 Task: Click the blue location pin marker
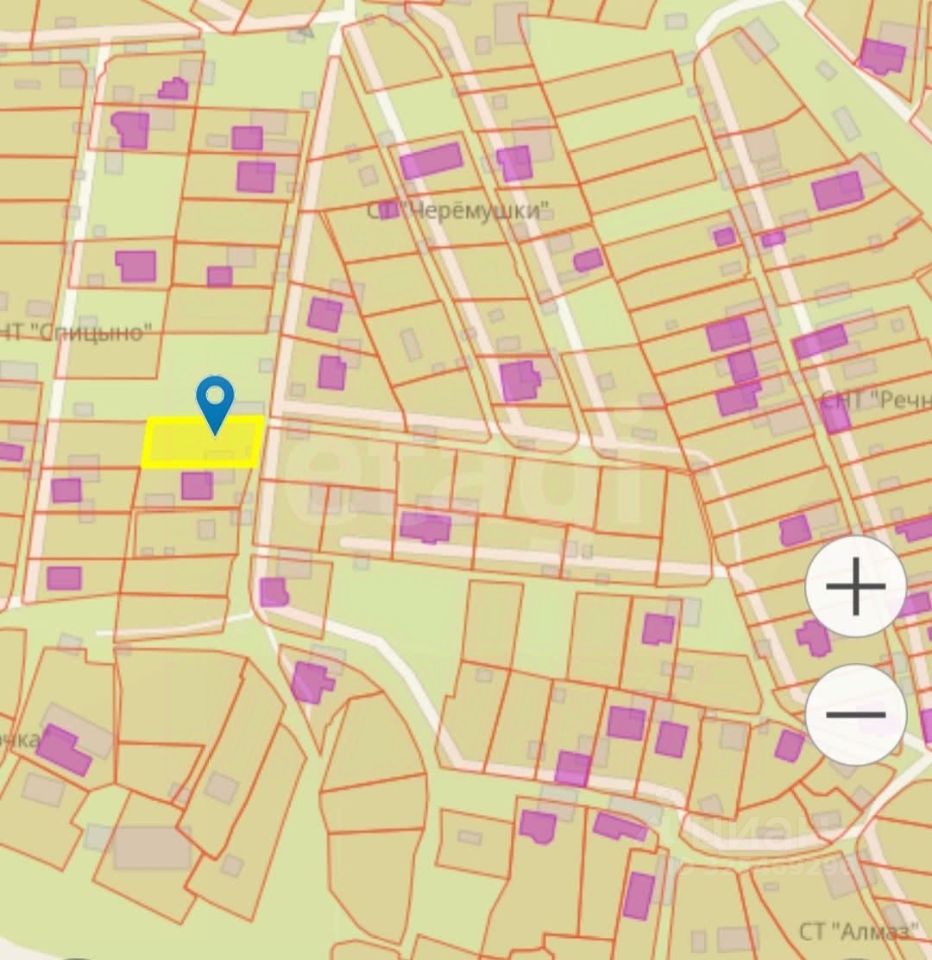215,405
